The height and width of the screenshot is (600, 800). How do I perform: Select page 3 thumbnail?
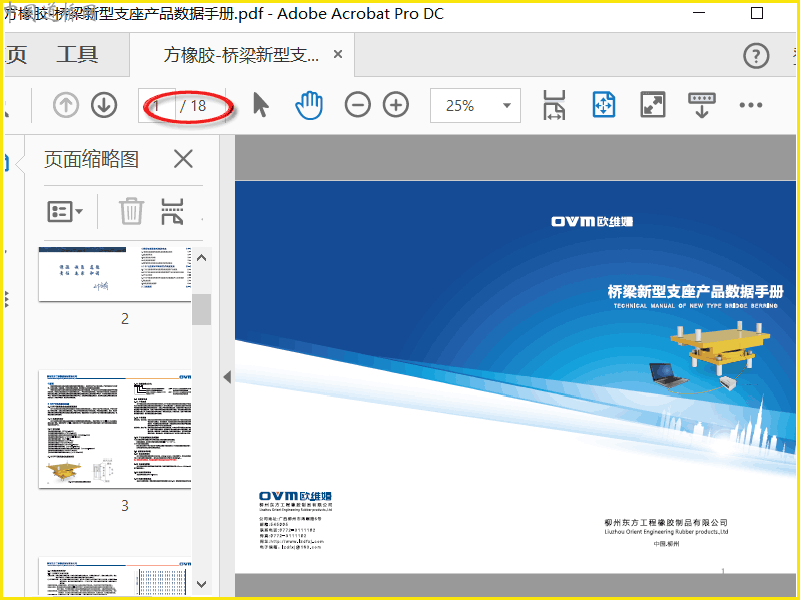[x=115, y=429]
